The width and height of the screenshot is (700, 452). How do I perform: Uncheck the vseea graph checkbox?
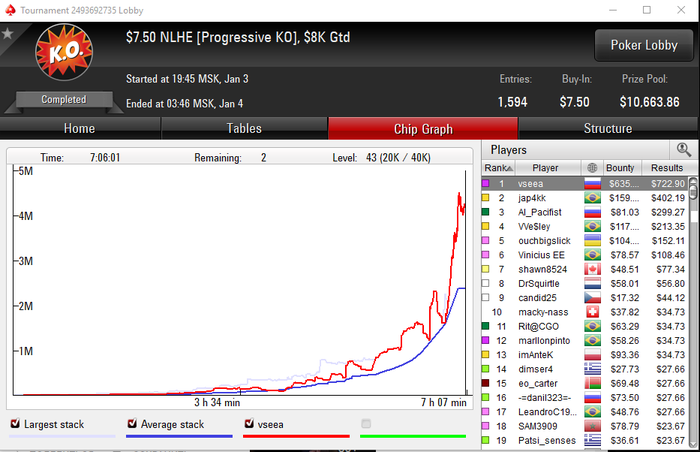point(249,423)
